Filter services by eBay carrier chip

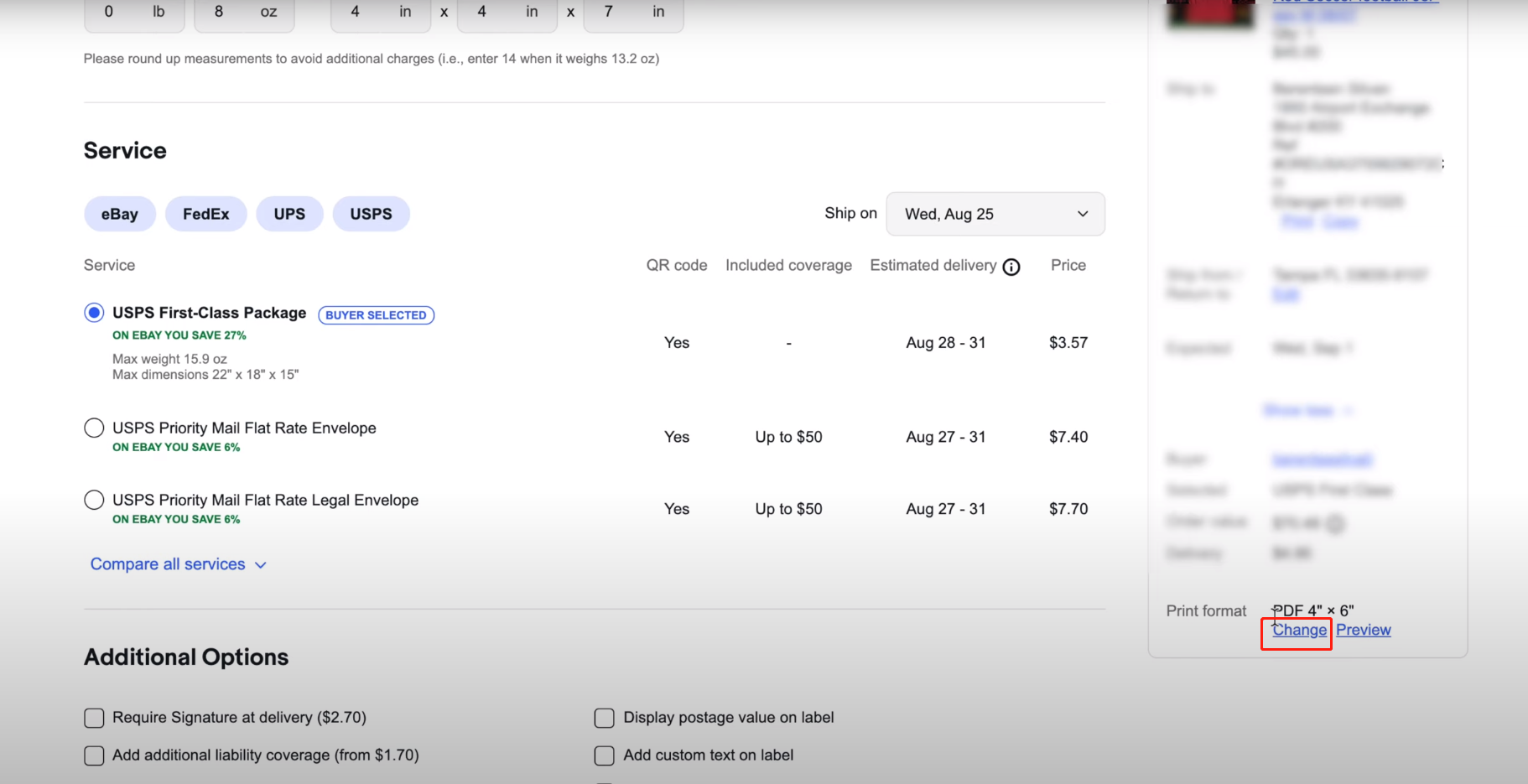click(120, 214)
